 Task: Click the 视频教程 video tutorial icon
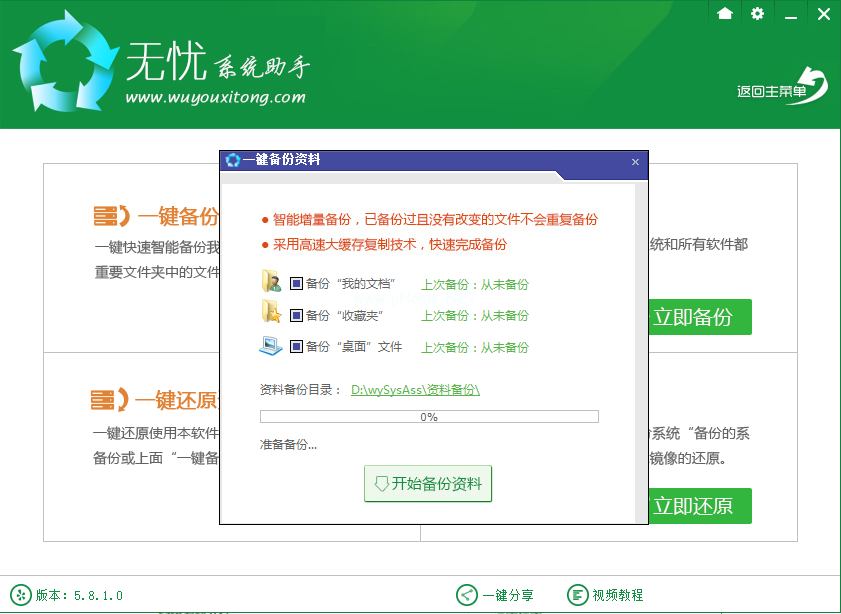575,593
